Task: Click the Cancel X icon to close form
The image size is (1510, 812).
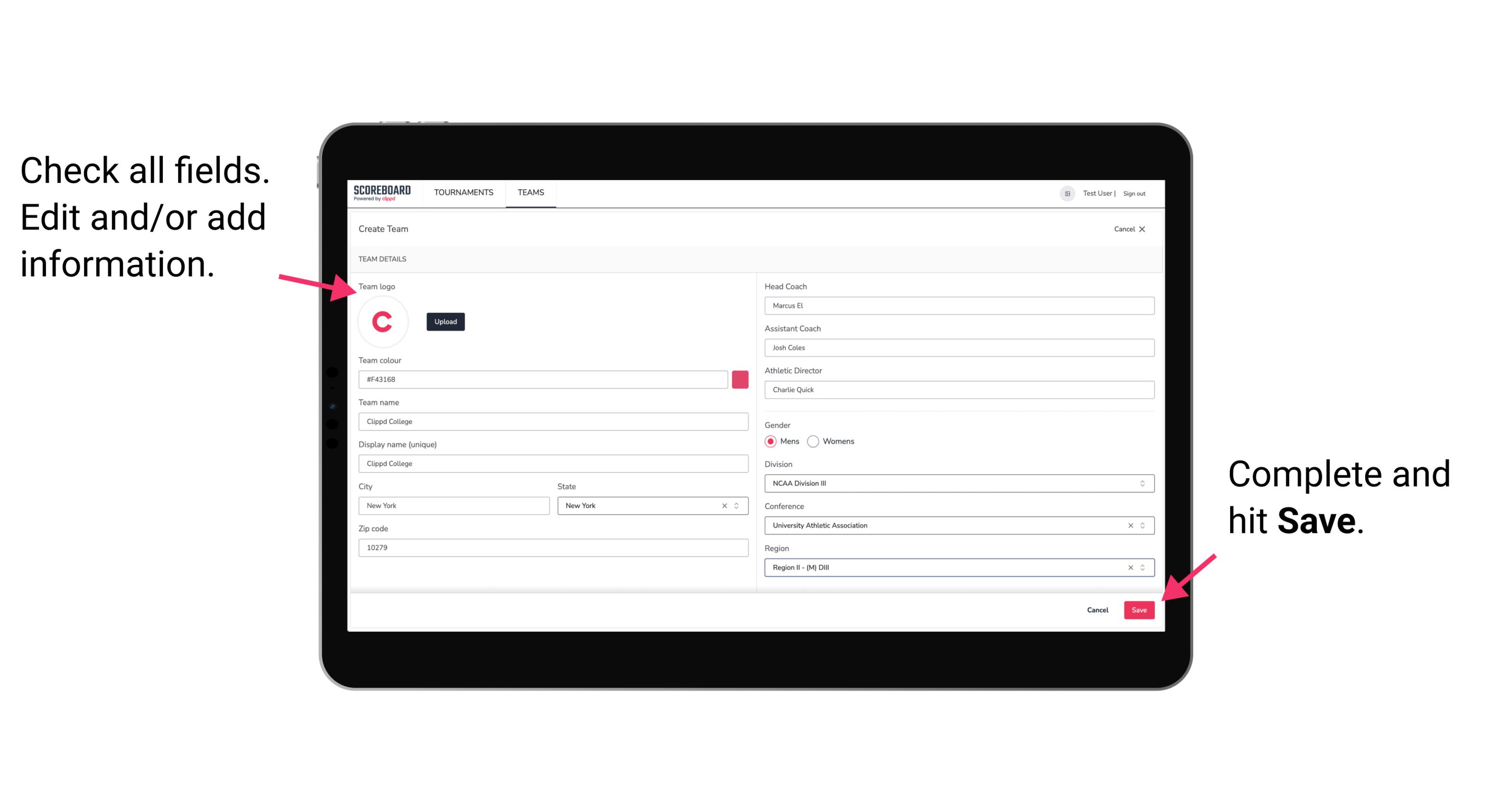Action: pyautogui.click(x=1148, y=229)
